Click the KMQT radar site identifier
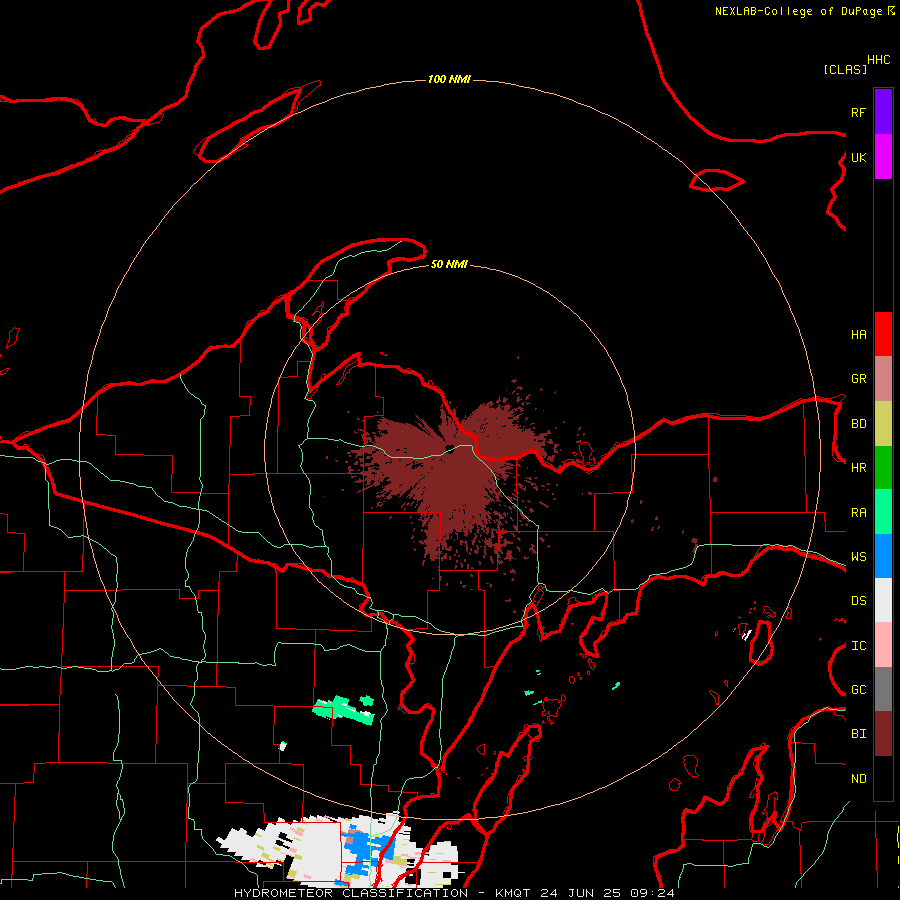The height and width of the screenshot is (900, 900). click(513, 893)
